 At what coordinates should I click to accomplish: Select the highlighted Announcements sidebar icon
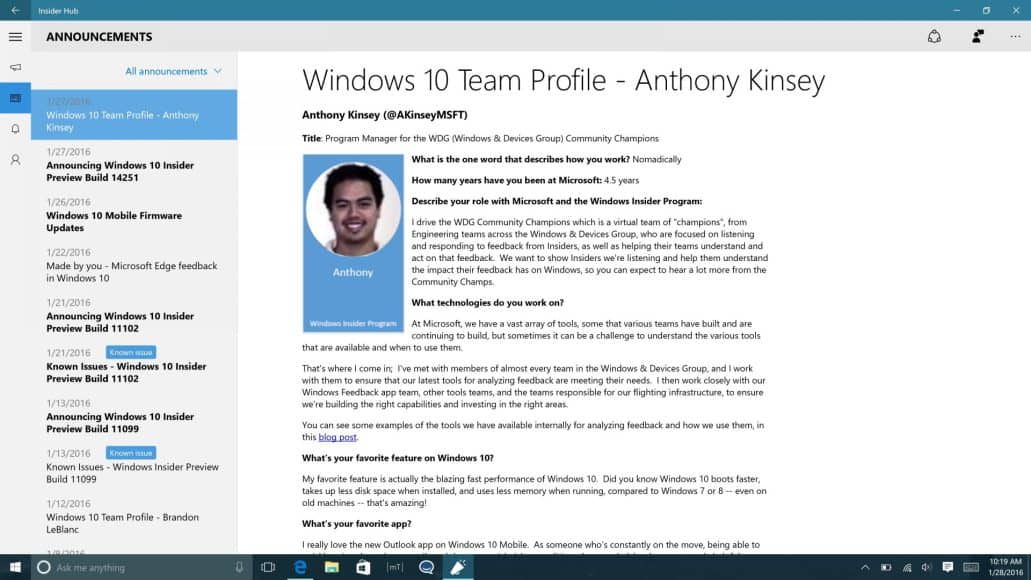pyautogui.click(x=15, y=98)
